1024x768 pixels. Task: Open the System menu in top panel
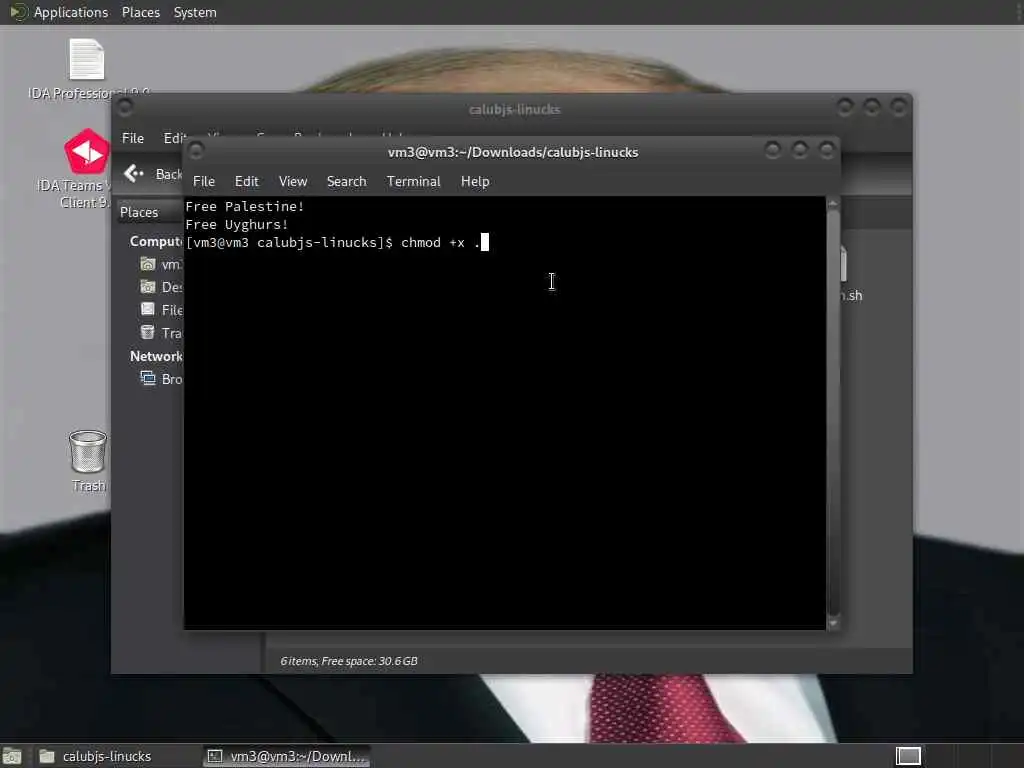coord(195,12)
